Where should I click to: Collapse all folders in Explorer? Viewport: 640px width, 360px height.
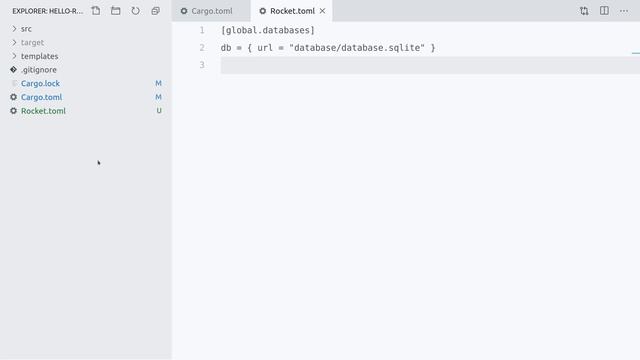click(156, 11)
